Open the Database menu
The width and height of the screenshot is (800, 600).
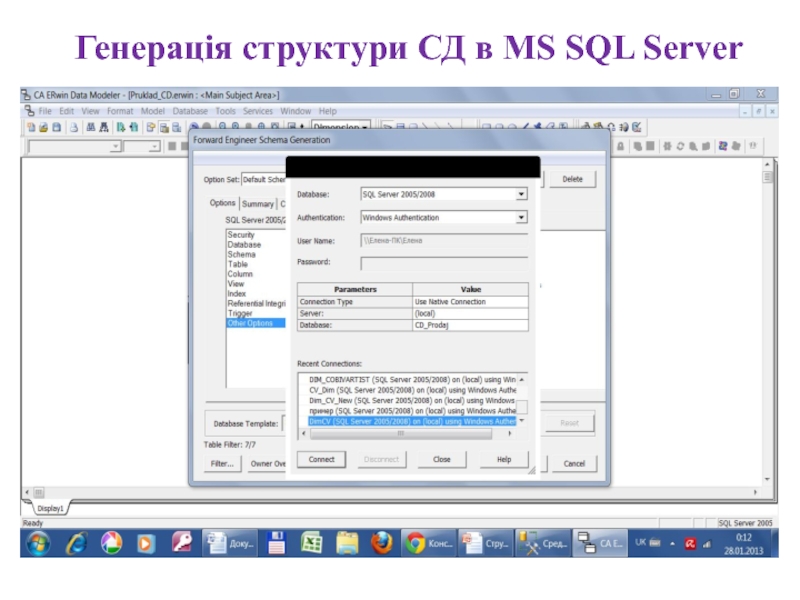(x=189, y=111)
